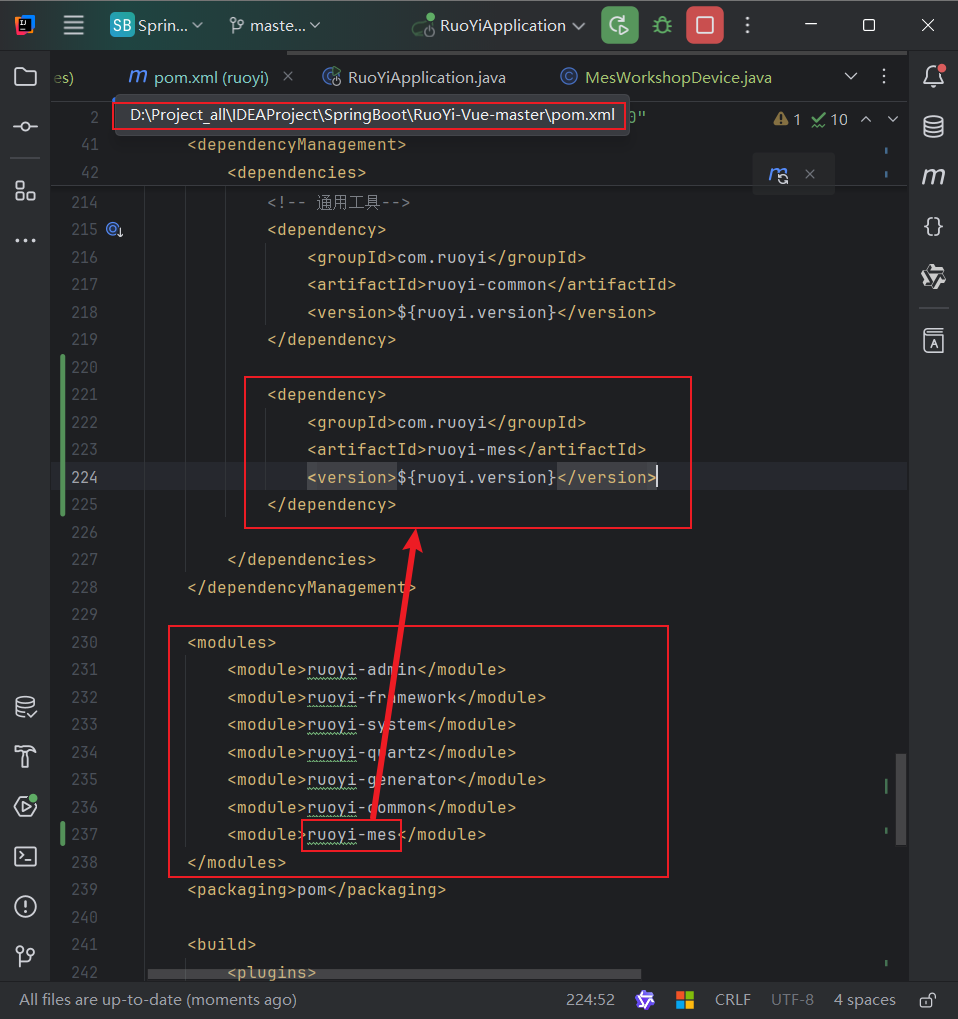Viewport: 958px width, 1019px height.
Task: Click the ruoyi-common artifactId line
Action: 491,285
